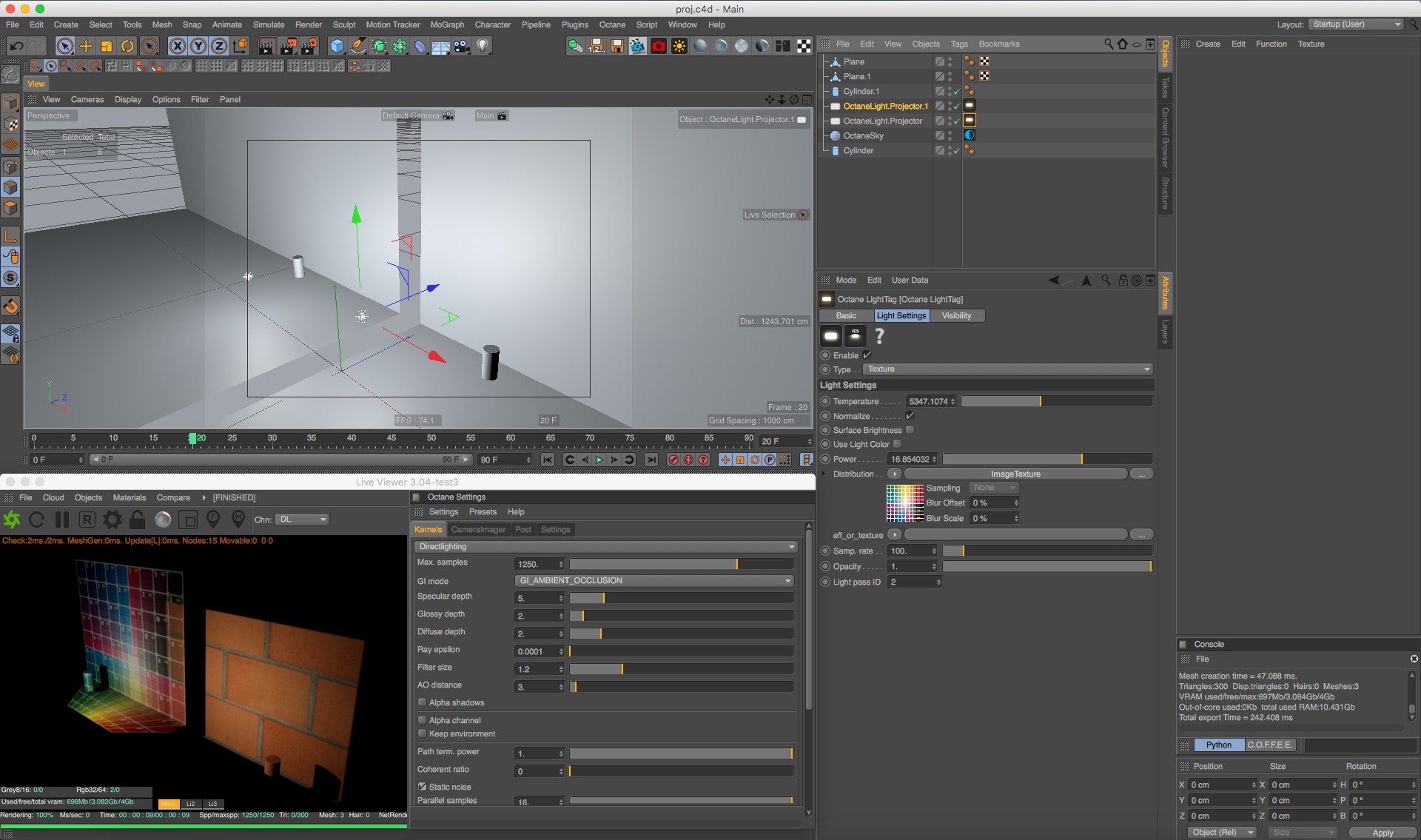
Task: Open the Chn channel dropdown
Action: (302, 520)
